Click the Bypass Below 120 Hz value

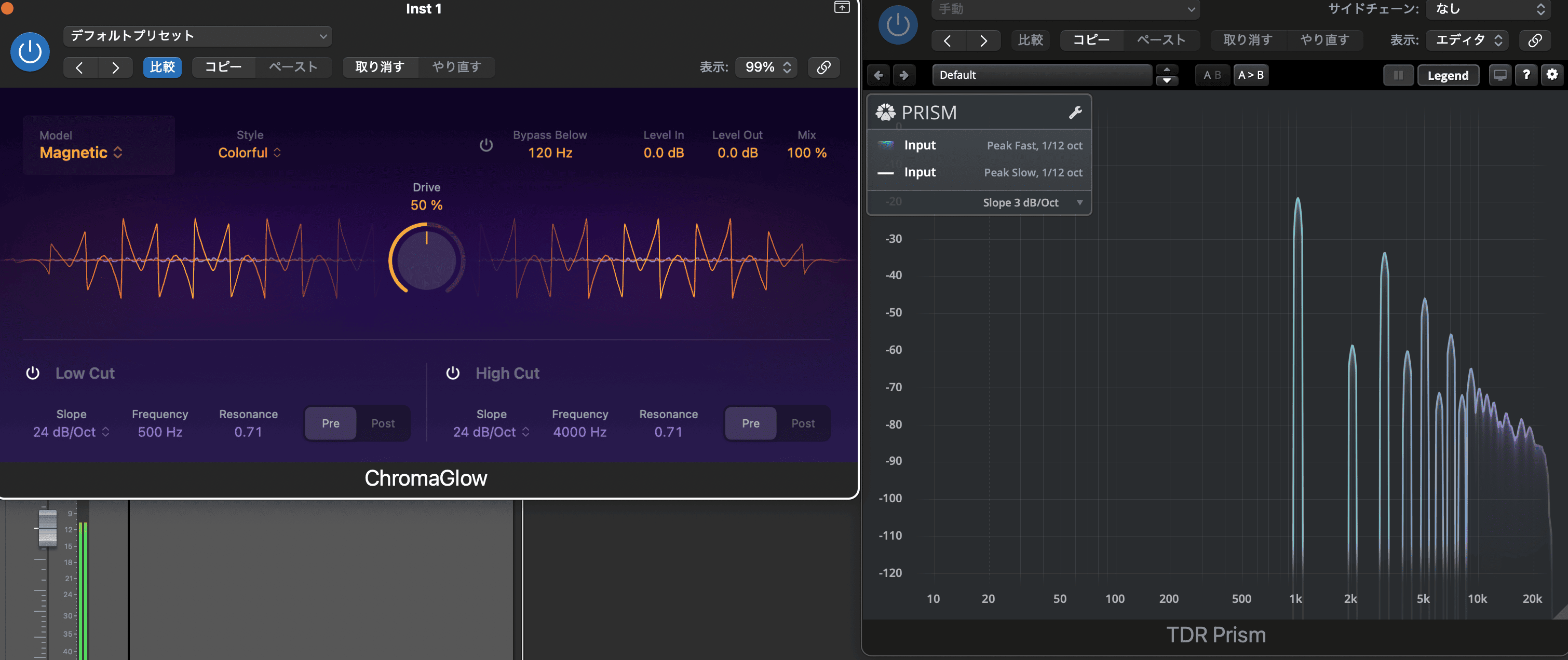click(550, 153)
